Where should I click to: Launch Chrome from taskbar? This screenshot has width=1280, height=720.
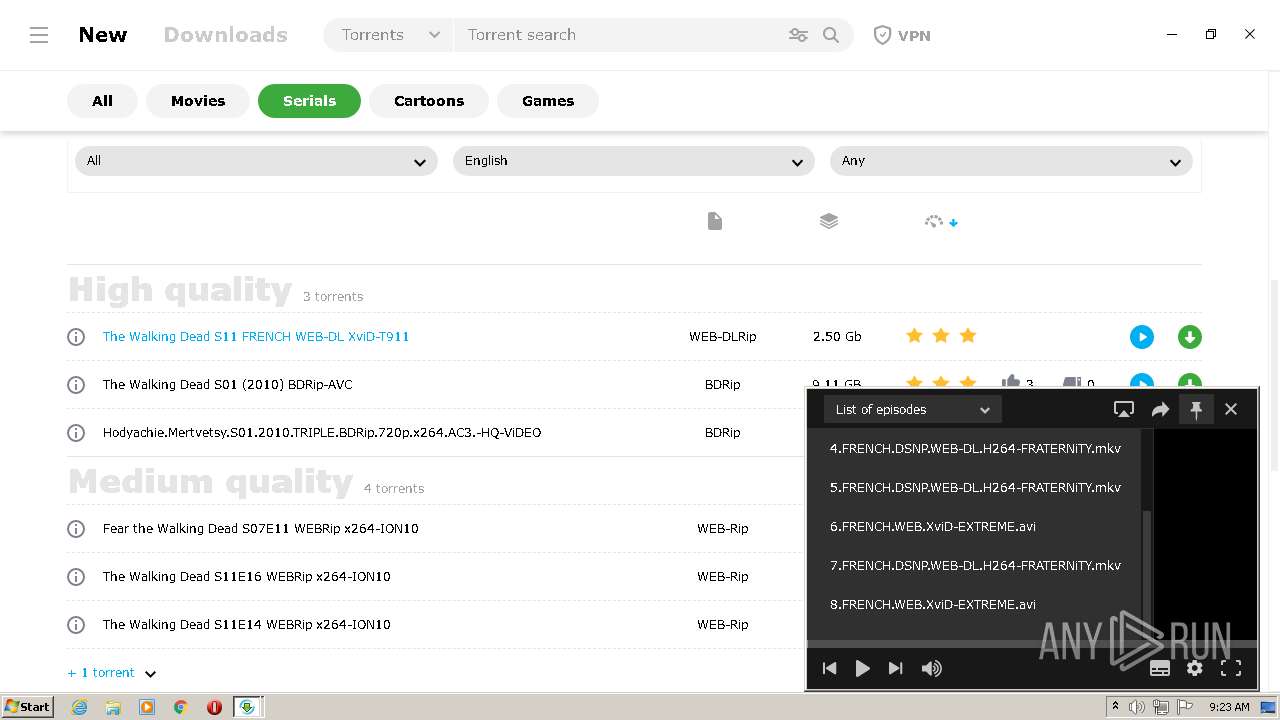(x=180, y=706)
